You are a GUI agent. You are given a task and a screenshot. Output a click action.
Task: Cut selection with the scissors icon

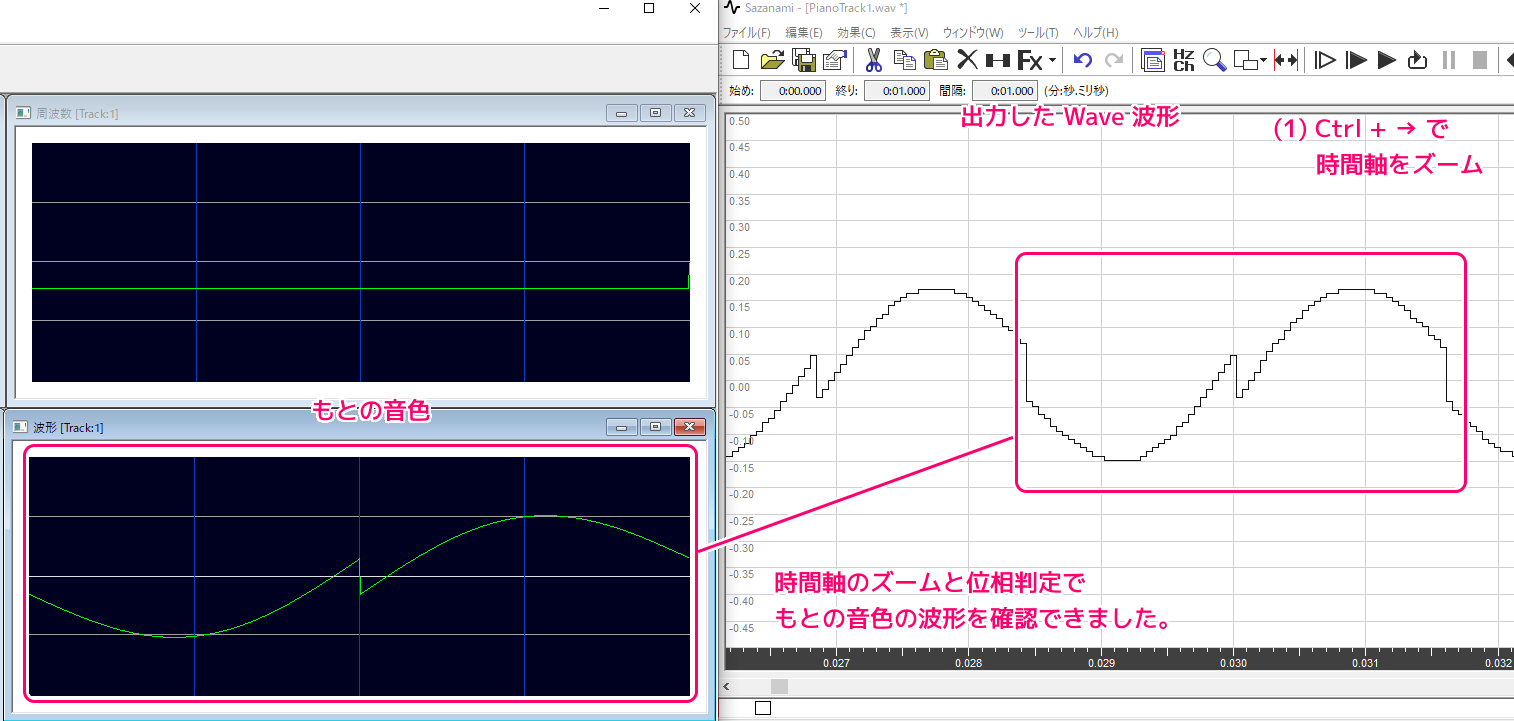873,60
